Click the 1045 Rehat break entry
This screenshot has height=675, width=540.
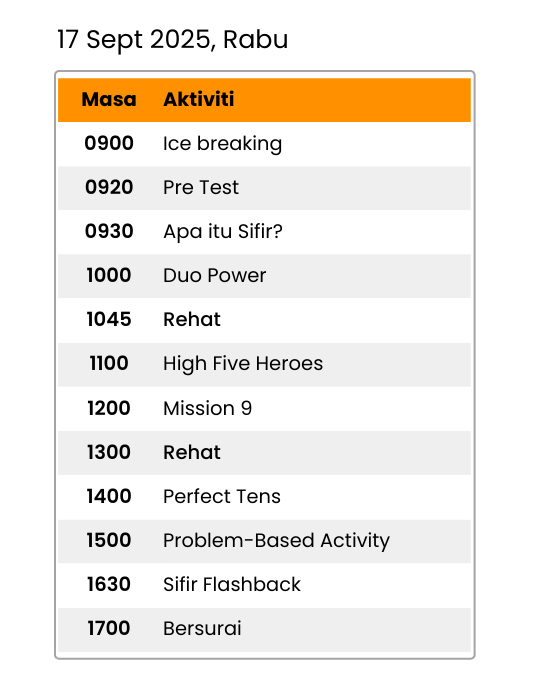point(264,320)
